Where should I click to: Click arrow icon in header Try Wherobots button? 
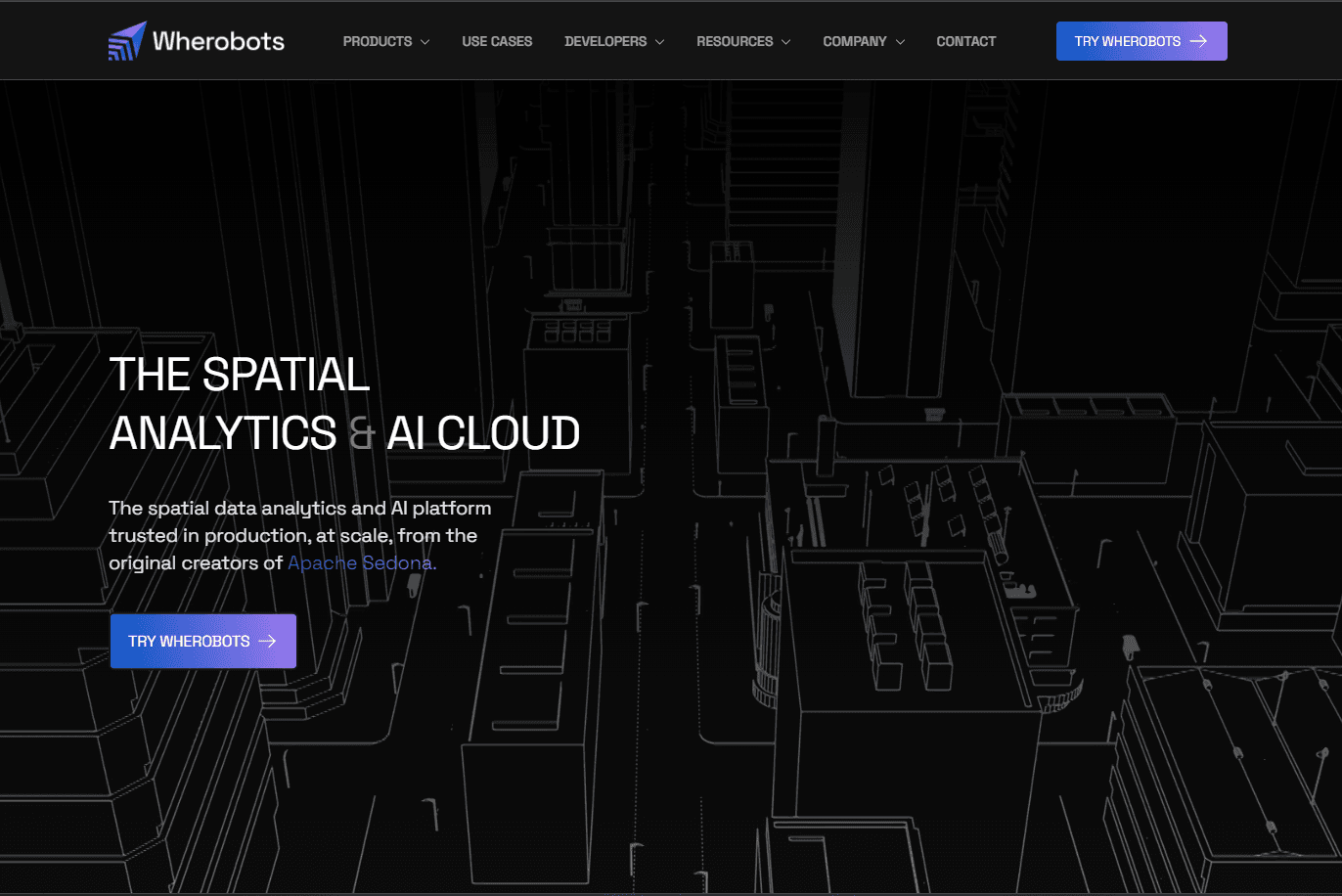coord(1198,41)
